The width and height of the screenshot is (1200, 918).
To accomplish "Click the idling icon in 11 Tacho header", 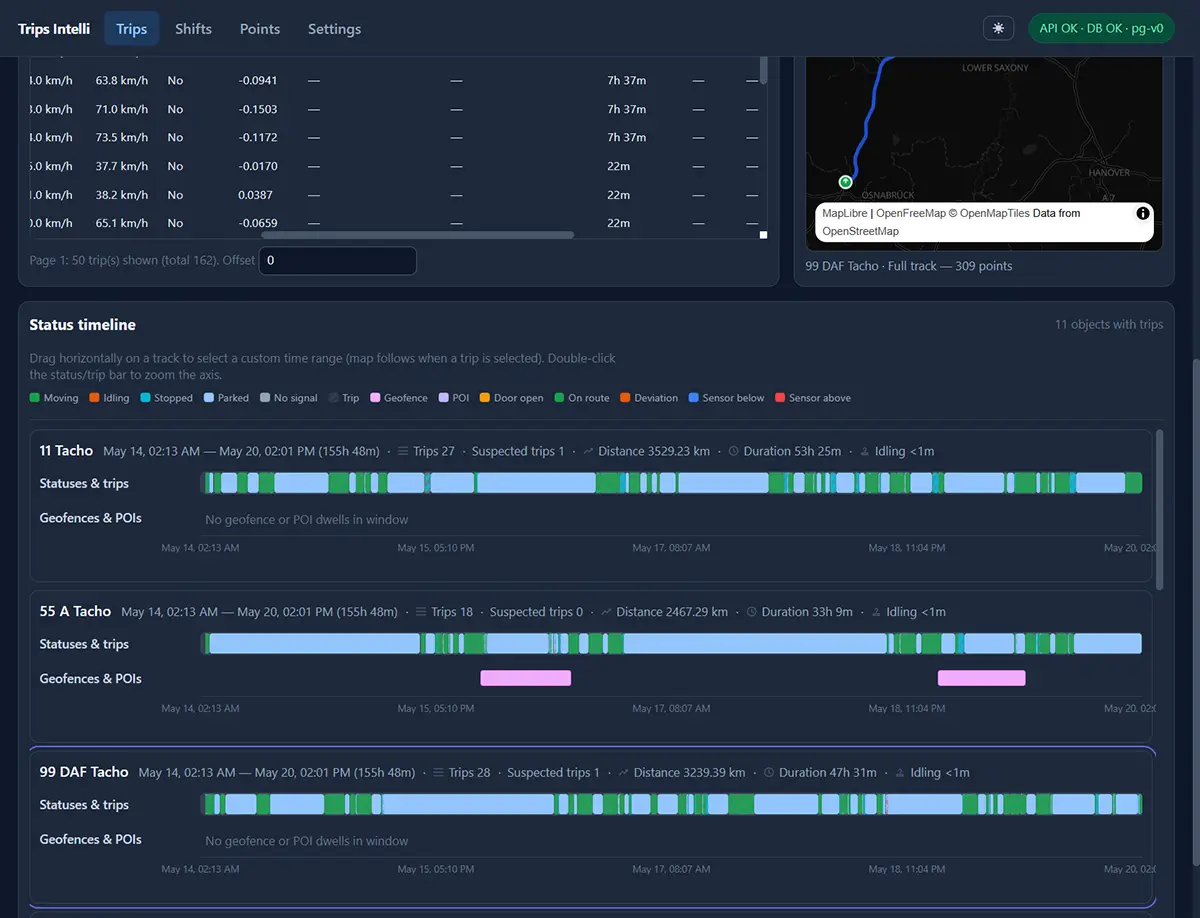I will click(x=865, y=451).
